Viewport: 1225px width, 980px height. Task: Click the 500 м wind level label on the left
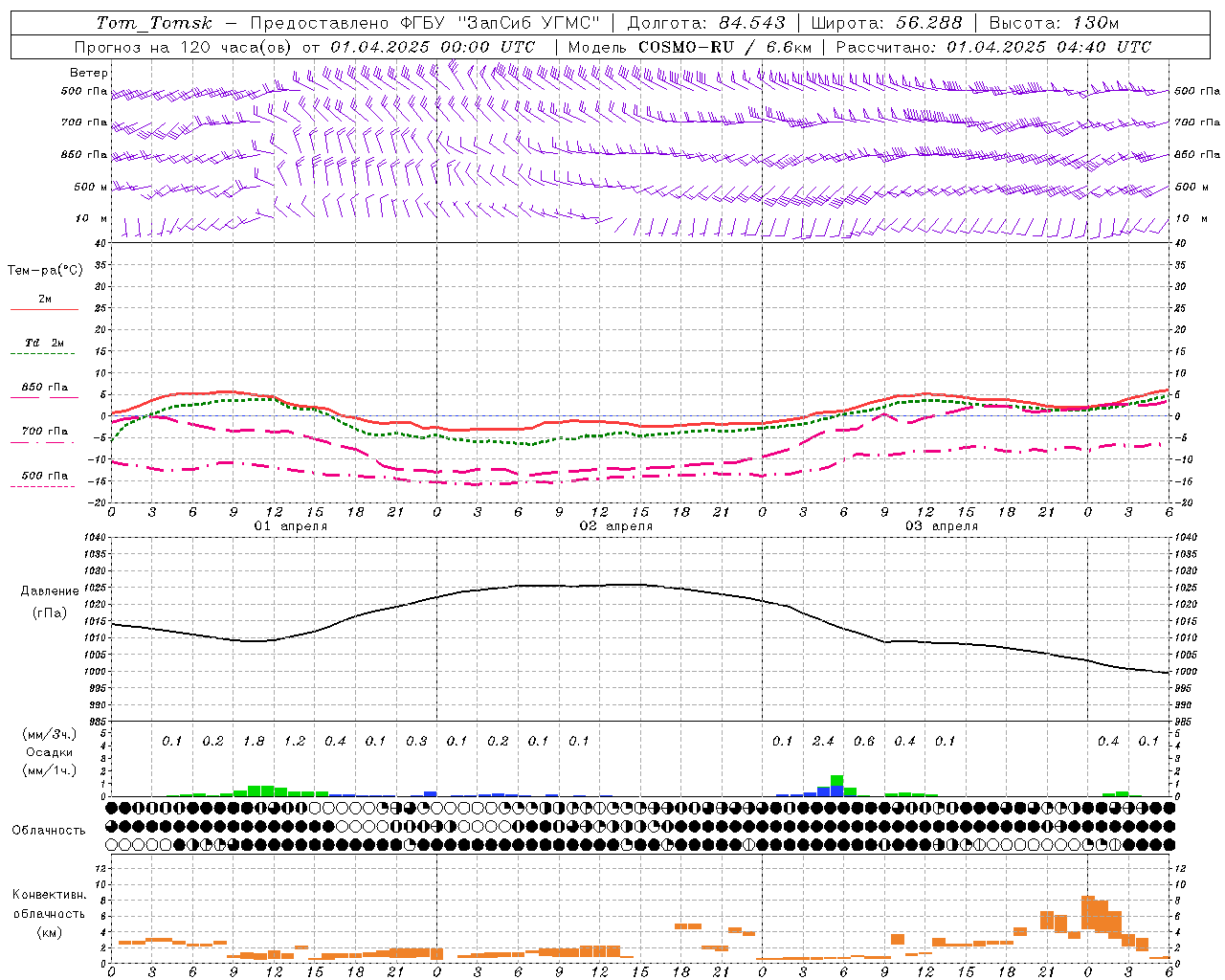91,188
